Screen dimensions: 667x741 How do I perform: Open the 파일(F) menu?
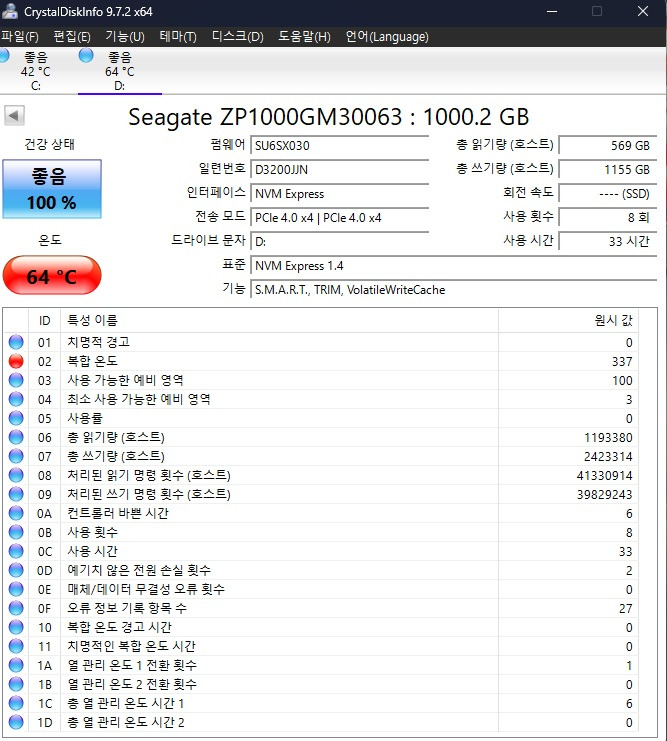coord(20,36)
